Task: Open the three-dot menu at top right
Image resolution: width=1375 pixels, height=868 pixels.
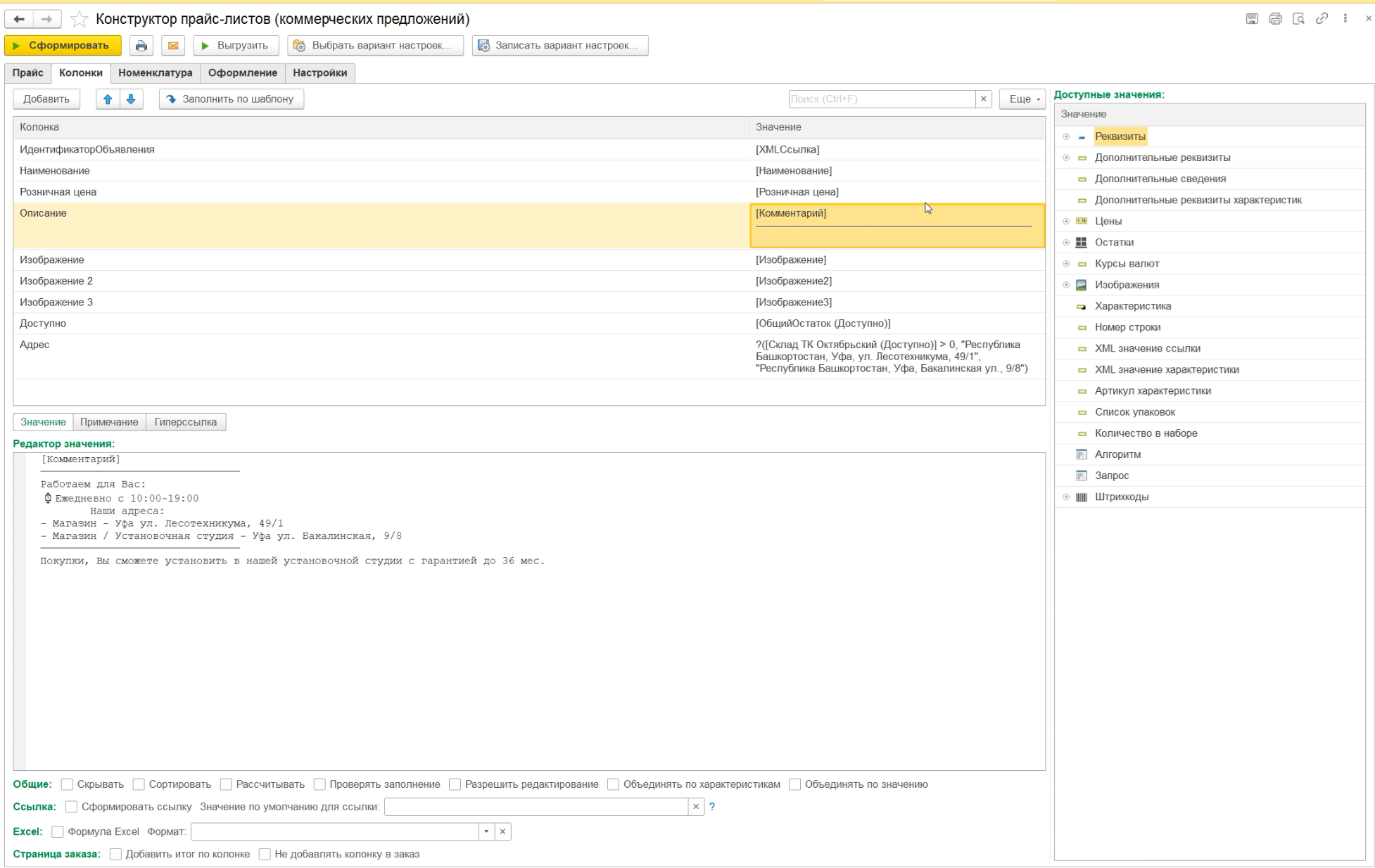Action: click(x=1345, y=19)
